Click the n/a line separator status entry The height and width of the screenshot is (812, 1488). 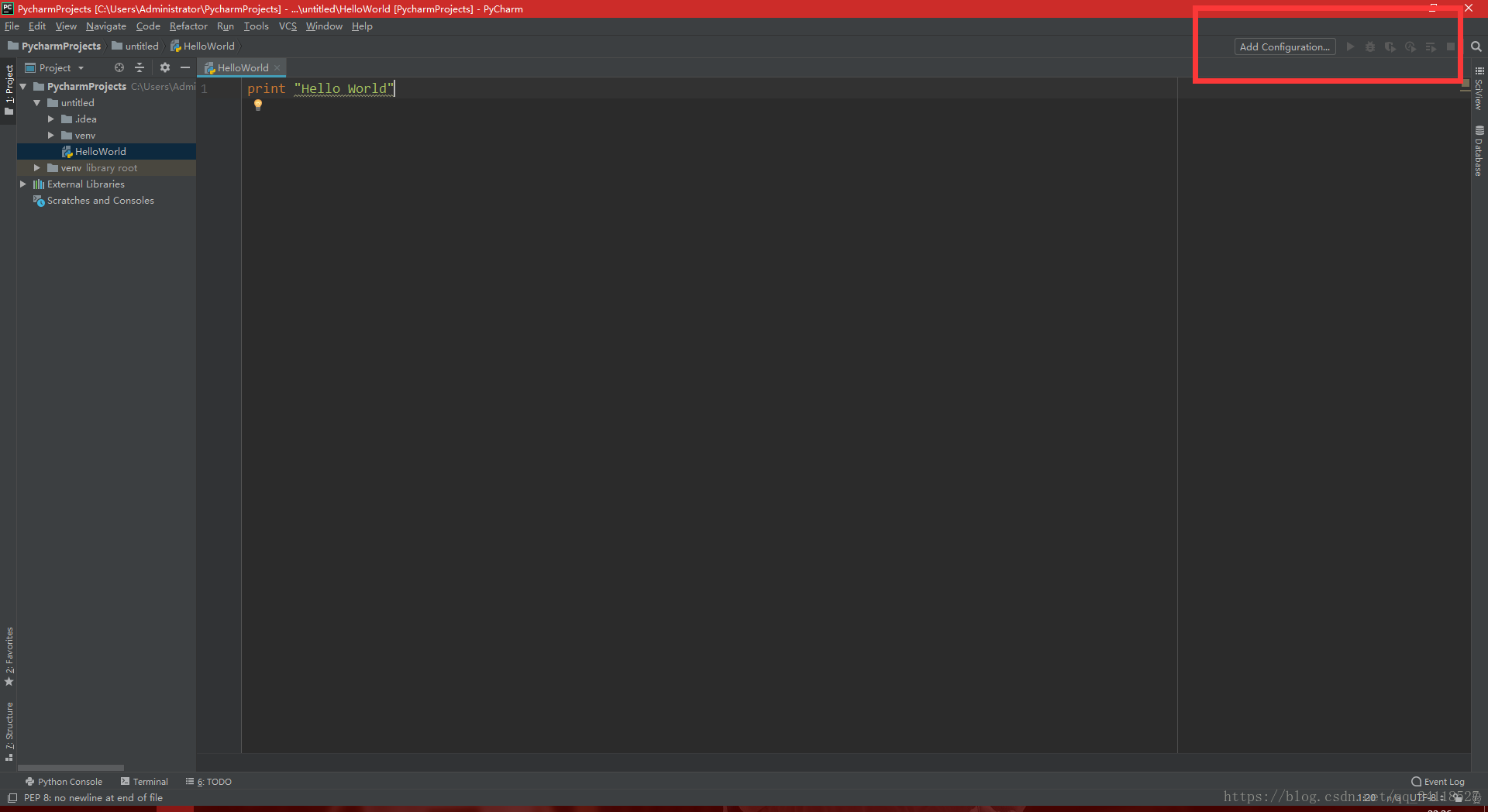(x=1393, y=797)
